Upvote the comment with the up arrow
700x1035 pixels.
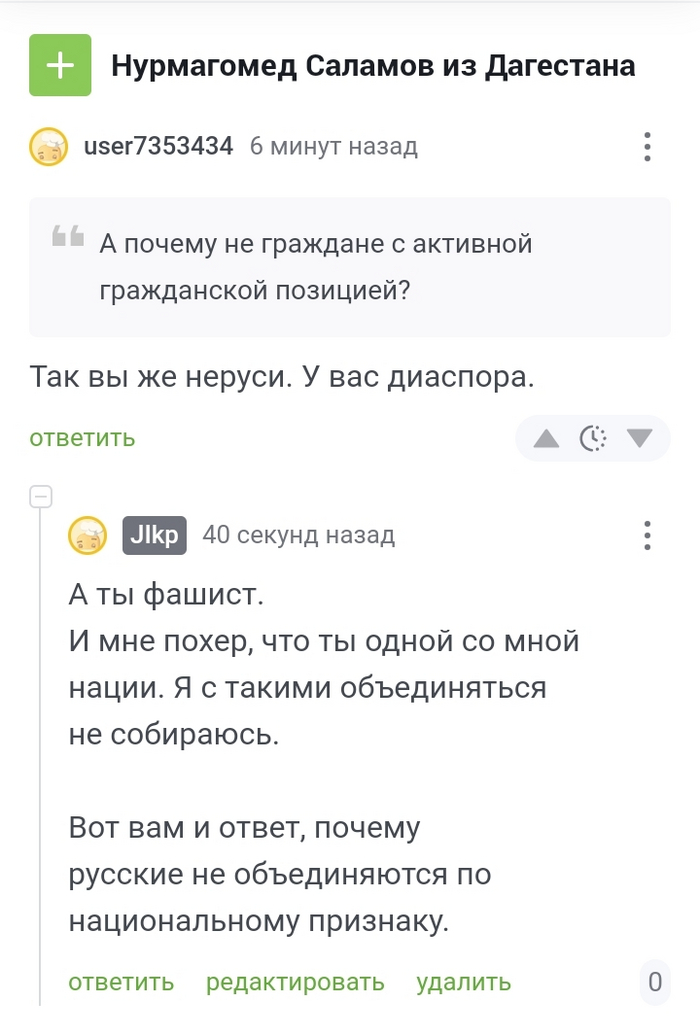click(545, 438)
